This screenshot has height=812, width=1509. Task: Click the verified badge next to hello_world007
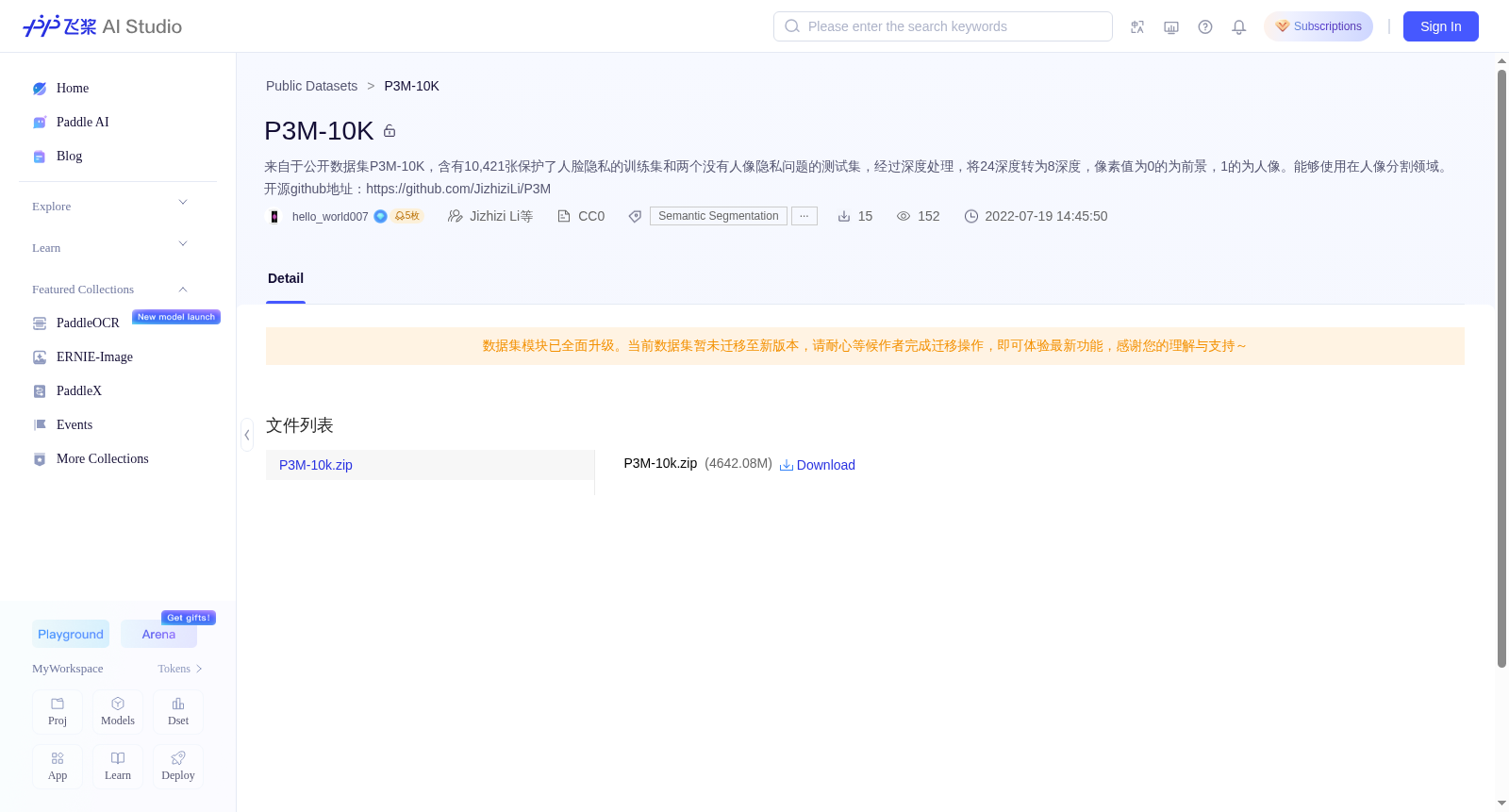click(x=381, y=216)
